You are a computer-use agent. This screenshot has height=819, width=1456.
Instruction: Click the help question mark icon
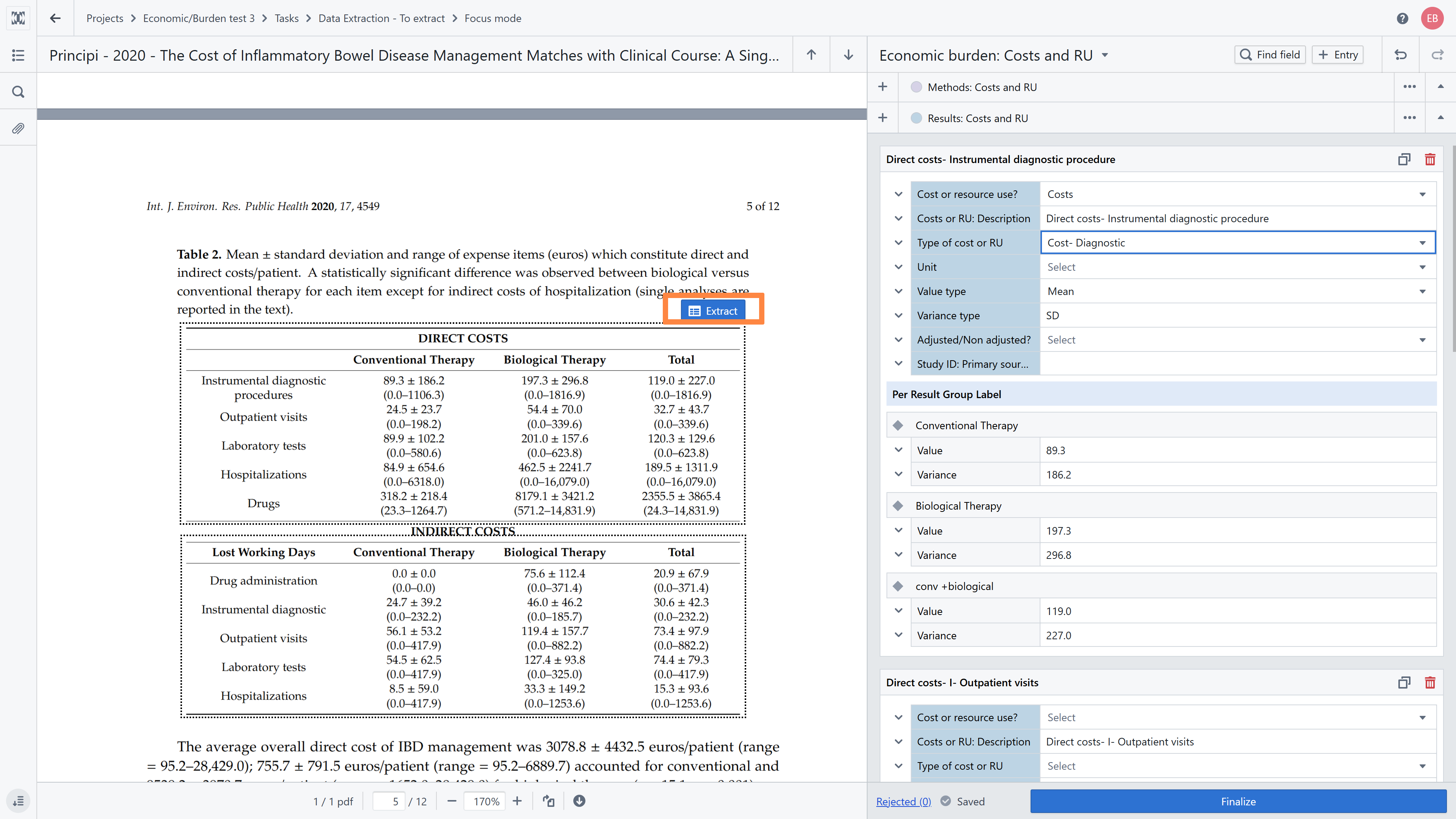pos(1402,18)
